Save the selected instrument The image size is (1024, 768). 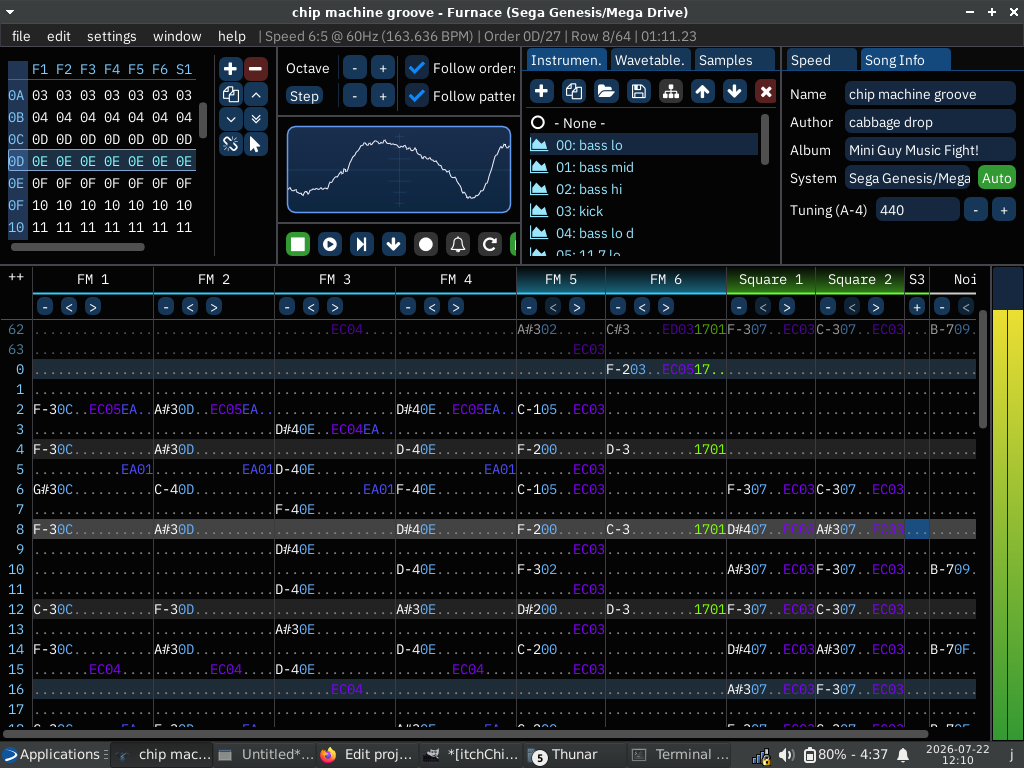pos(638,91)
